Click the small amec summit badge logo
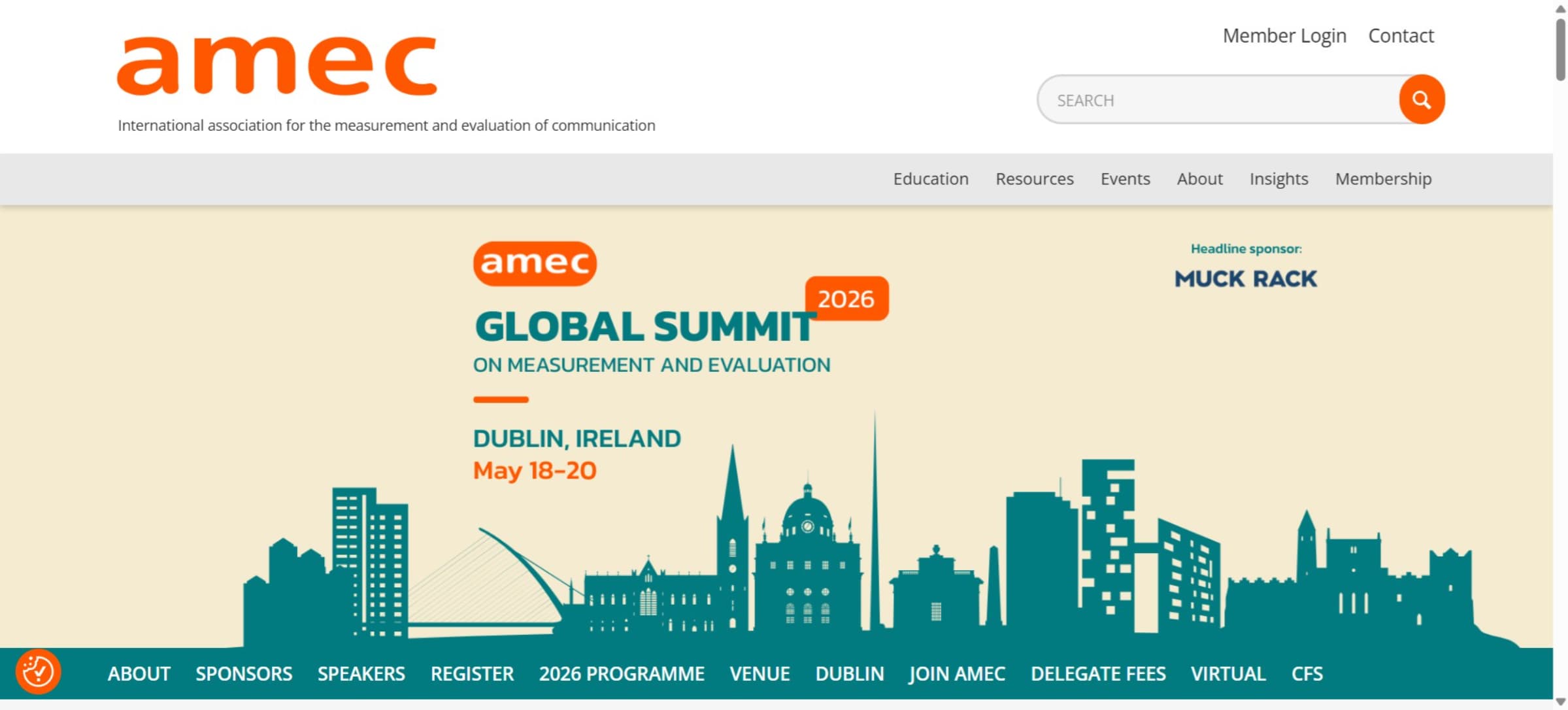Image resolution: width=1568 pixels, height=710 pixels. [535, 263]
